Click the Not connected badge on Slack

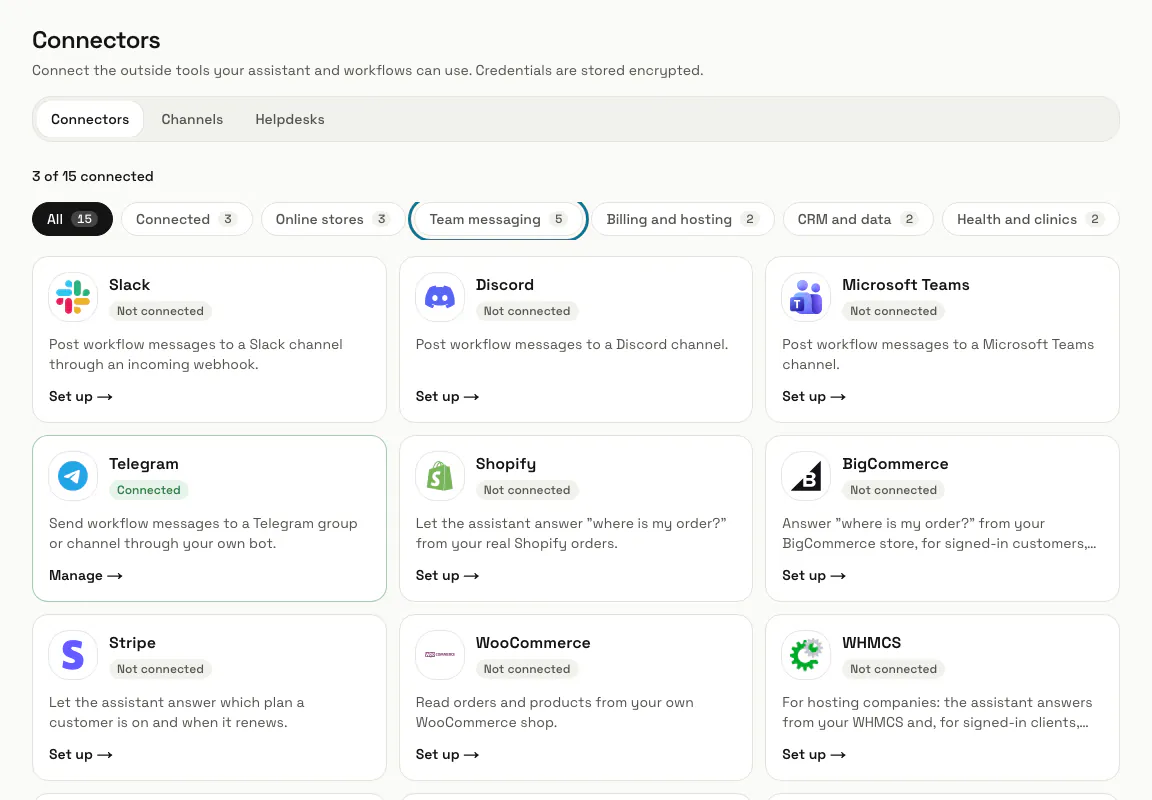click(x=160, y=311)
